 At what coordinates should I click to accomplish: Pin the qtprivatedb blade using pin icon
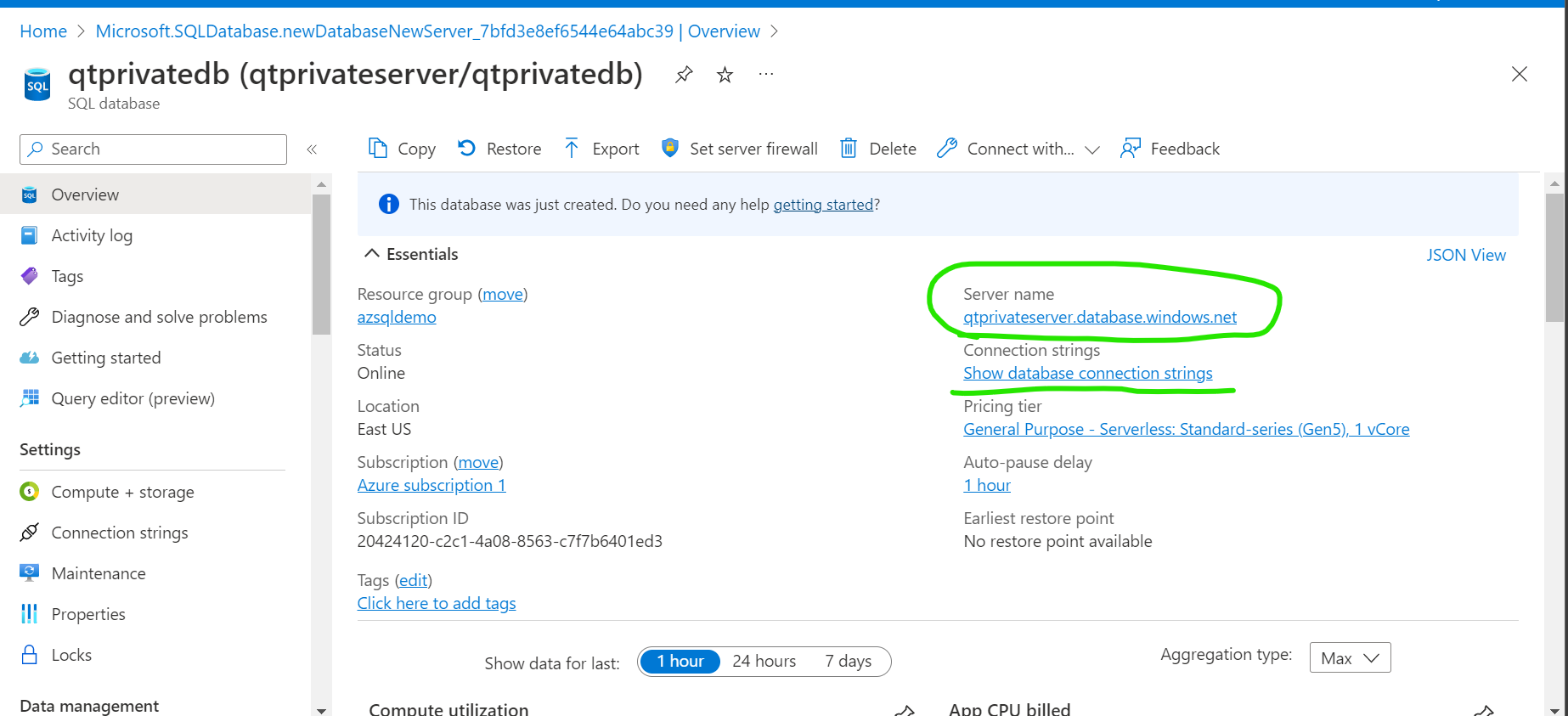point(684,75)
